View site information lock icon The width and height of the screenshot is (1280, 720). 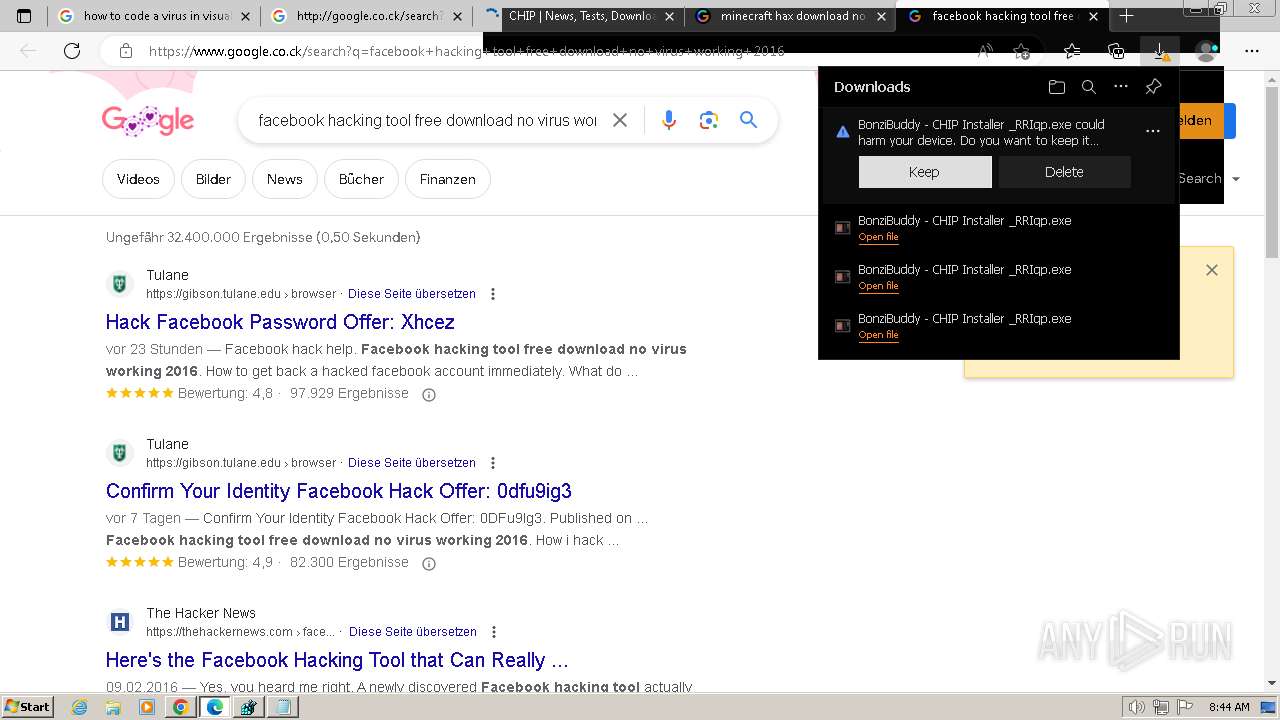coord(126,51)
